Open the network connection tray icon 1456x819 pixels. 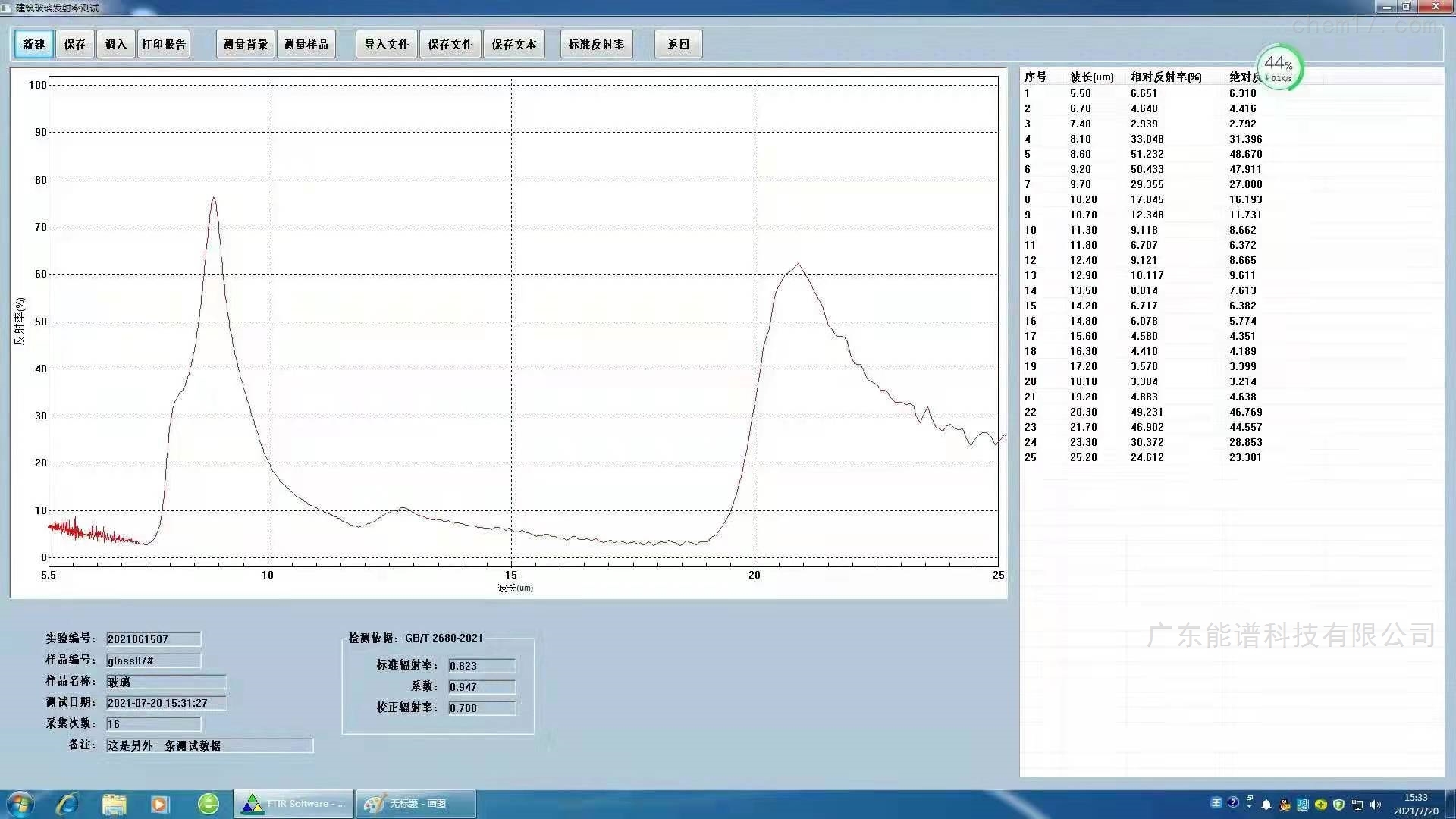(x=1357, y=805)
